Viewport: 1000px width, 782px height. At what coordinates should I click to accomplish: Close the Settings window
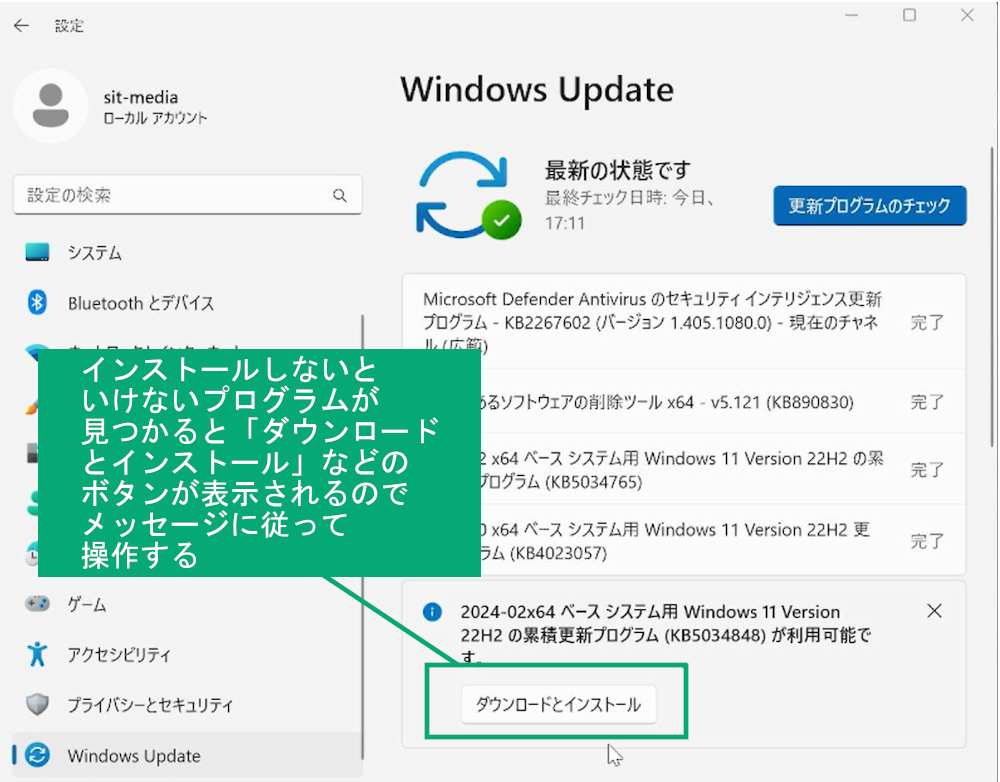click(x=967, y=15)
